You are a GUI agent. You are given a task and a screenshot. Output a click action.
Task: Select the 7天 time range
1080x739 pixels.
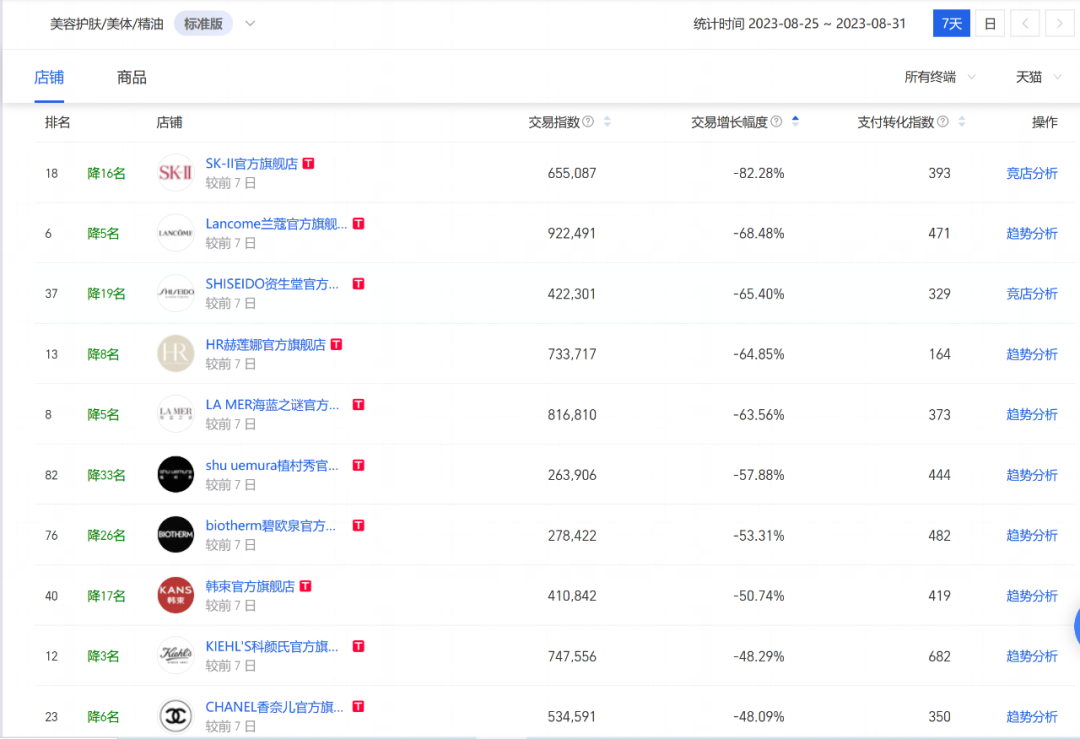[951, 23]
